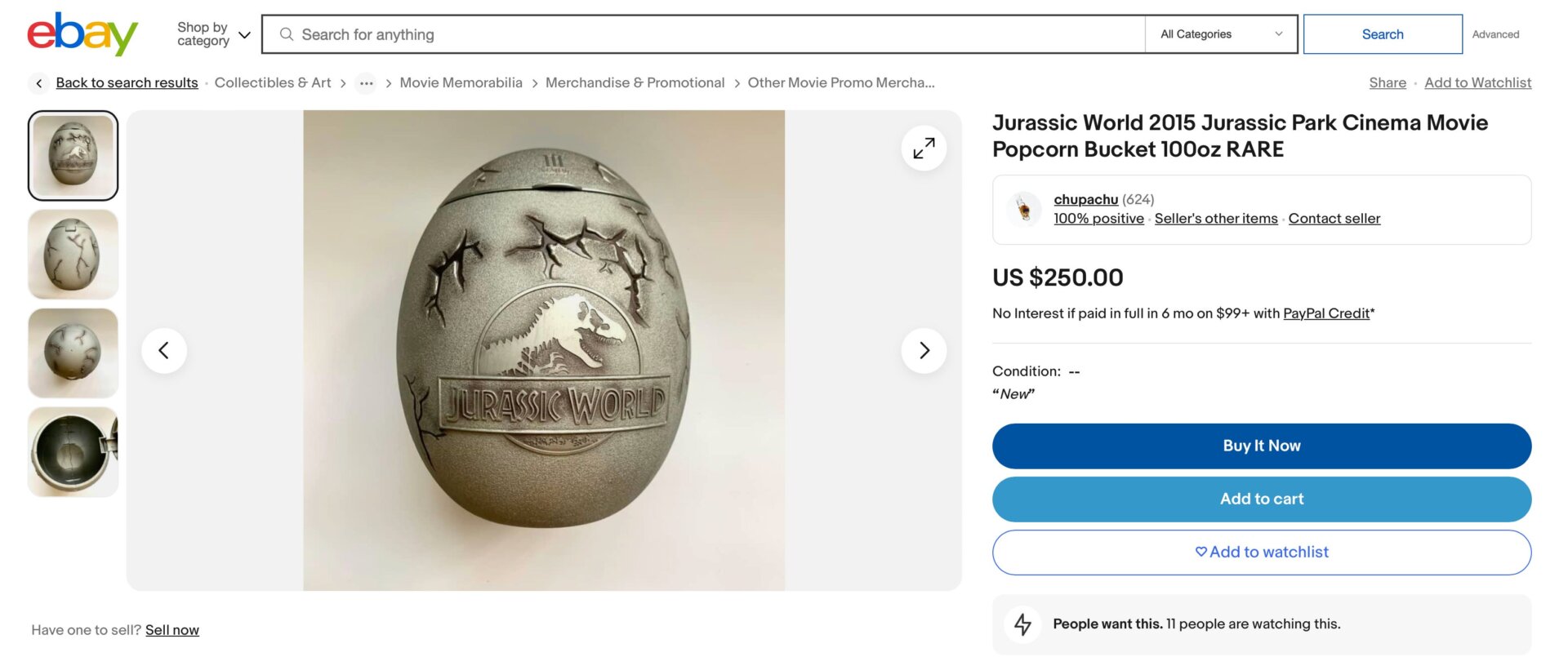The width and height of the screenshot is (1568, 657).
Task: Open the All Categories dropdown
Action: coord(1220,33)
